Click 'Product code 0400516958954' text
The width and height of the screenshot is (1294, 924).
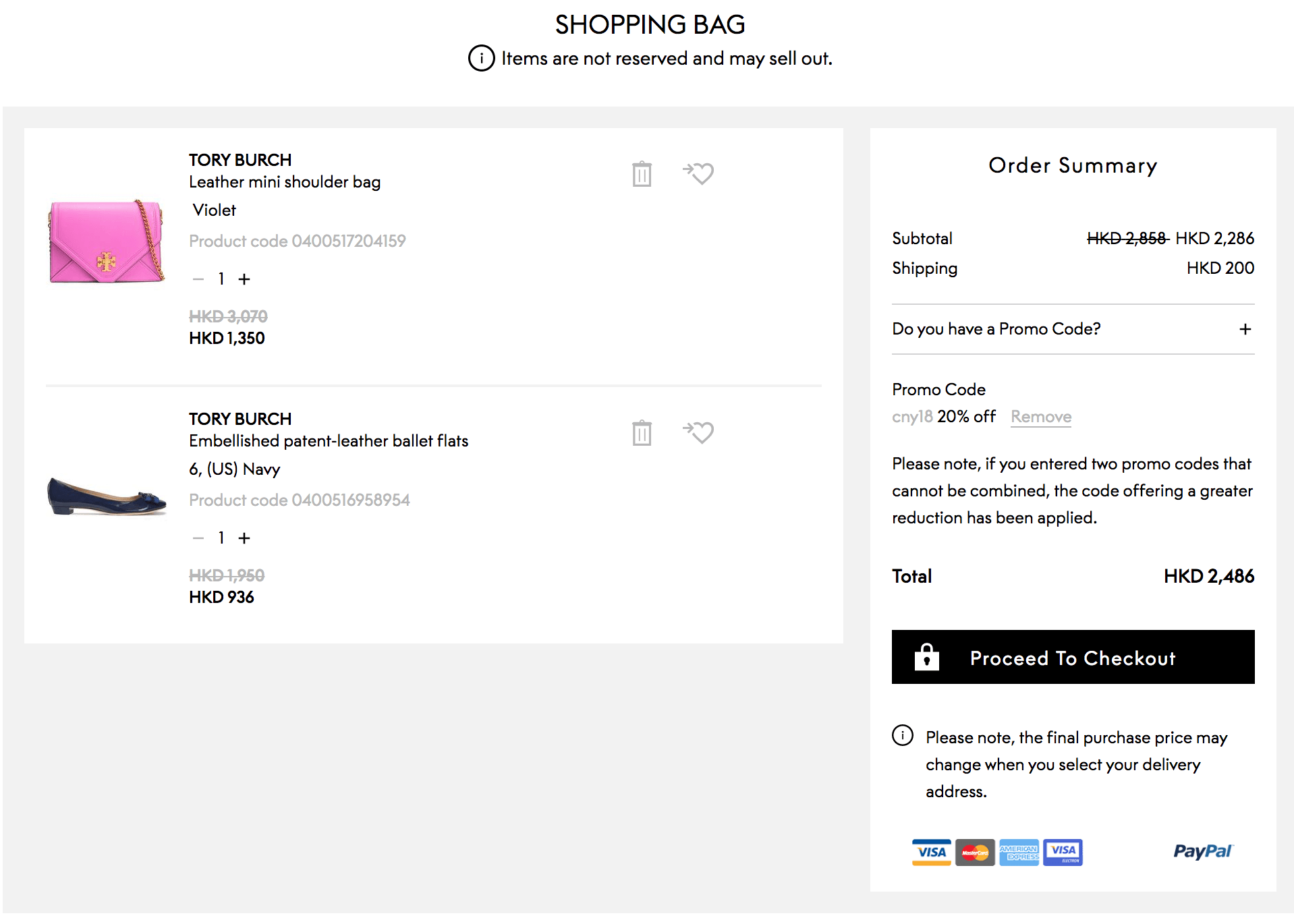pos(300,500)
